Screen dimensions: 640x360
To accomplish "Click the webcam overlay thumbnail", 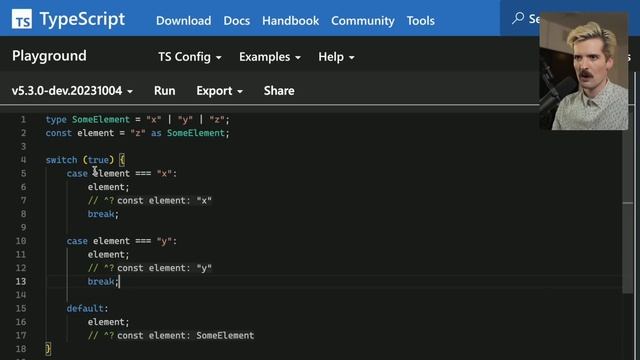I will (x=584, y=71).
